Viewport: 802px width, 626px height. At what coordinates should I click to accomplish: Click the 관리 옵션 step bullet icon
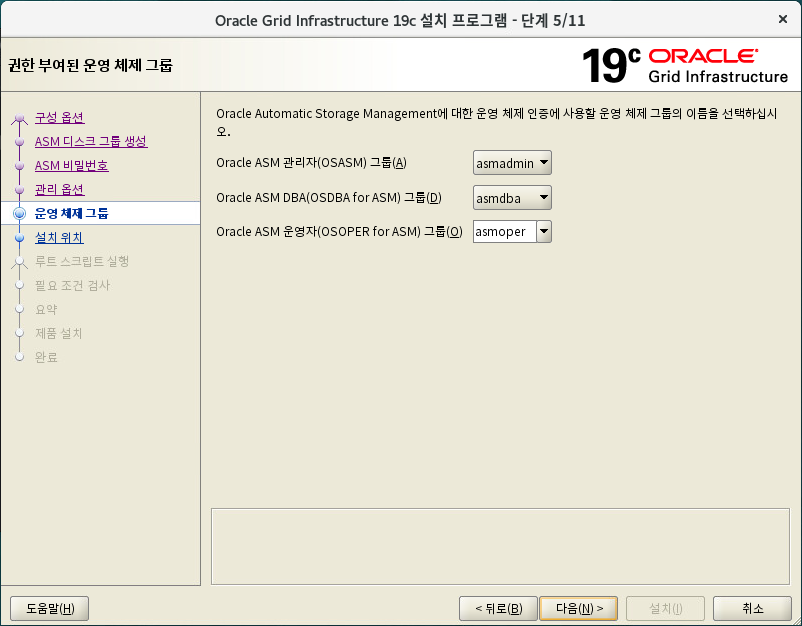(19, 190)
